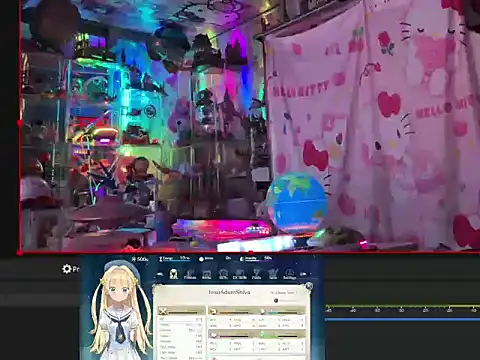The width and height of the screenshot is (480, 360).
Task: Close the character stats parchment window
Action: (x=309, y=286)
